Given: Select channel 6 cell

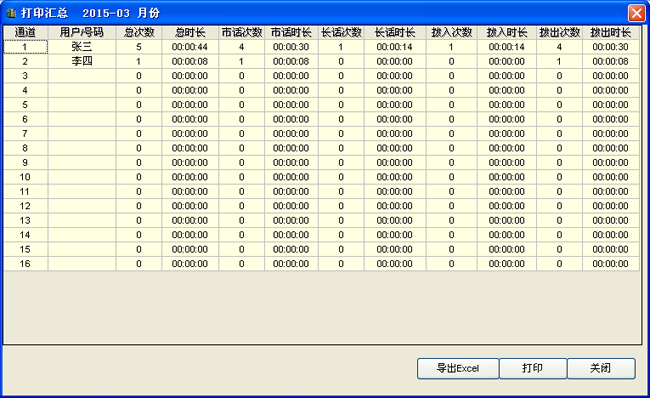Looking at the screenshot, I should tap(25, 119).
